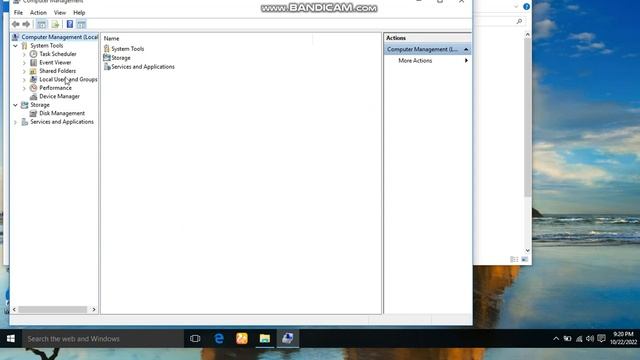Switch to large icons view in background window
The width and height of the screenshot is (640, 360).
[x=524, y=260]
